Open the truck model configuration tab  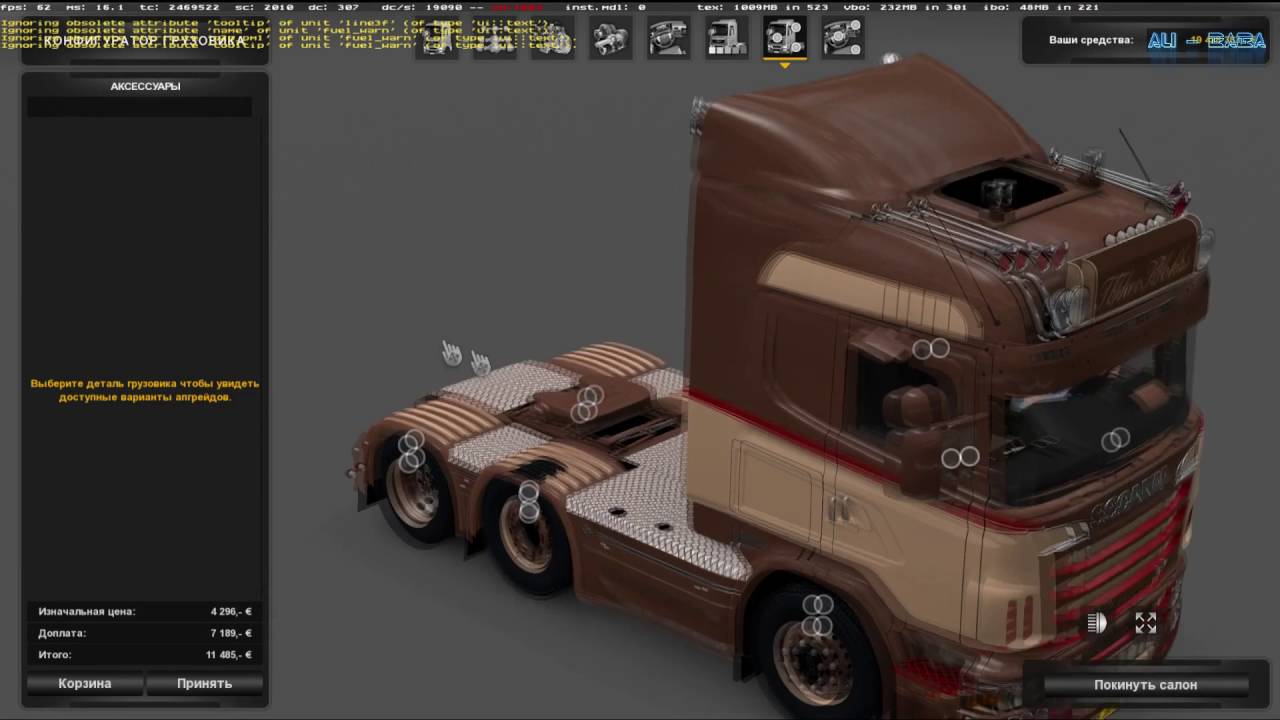437,39
